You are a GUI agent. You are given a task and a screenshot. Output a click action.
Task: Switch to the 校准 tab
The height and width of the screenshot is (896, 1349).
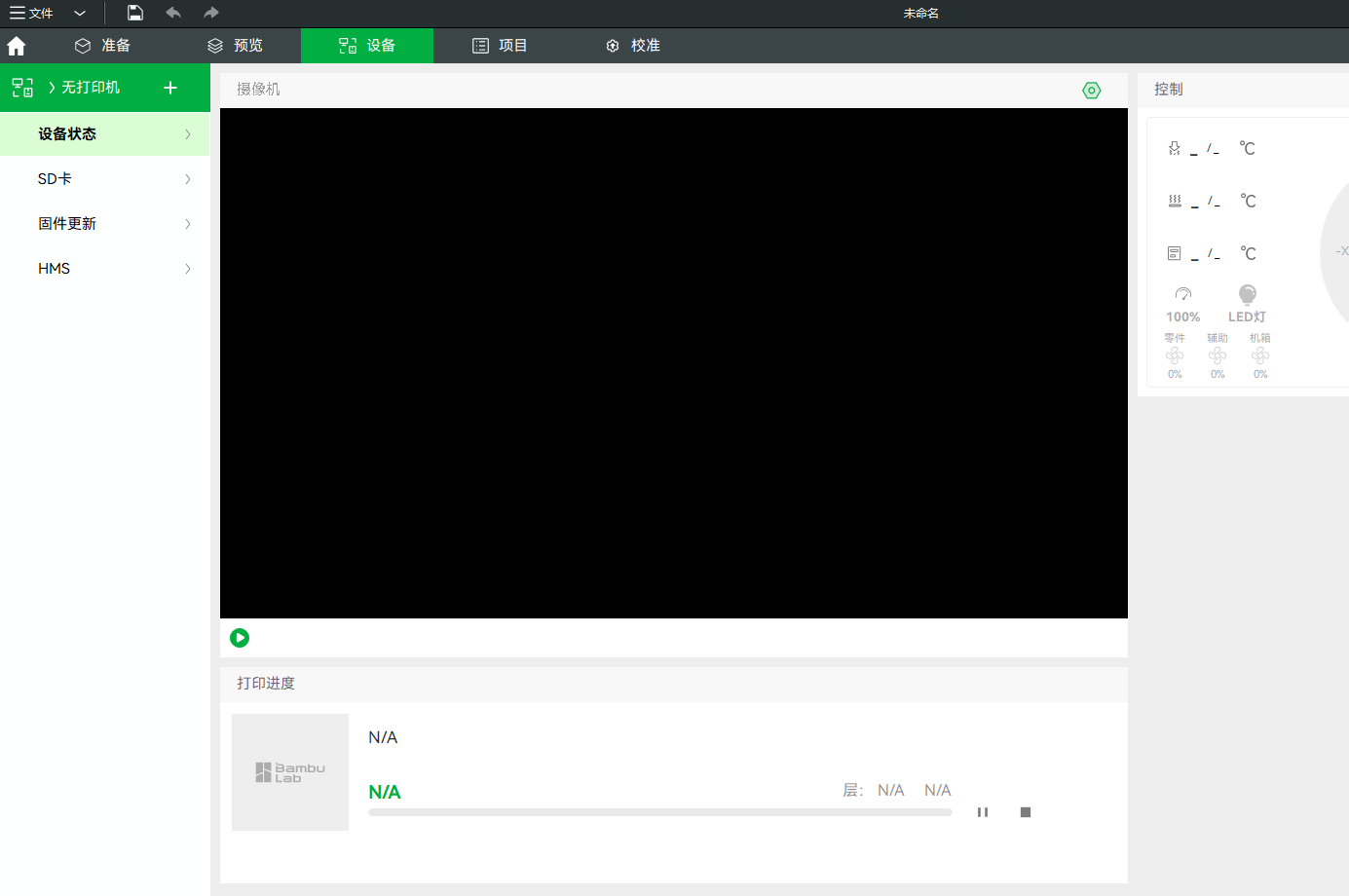pyautogui.click(x=633, y=46)
